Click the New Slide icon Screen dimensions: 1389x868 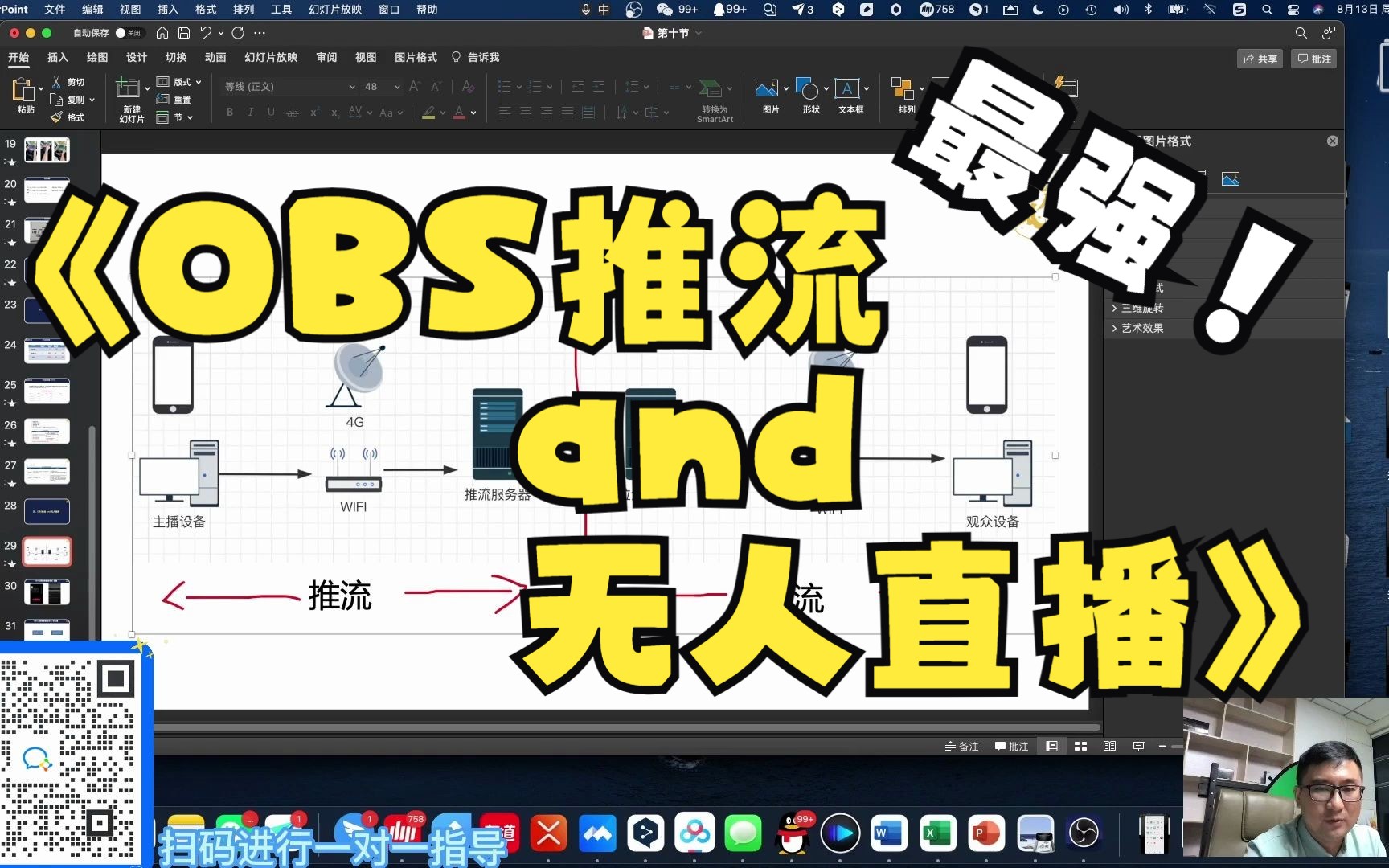tap(128, 88)
